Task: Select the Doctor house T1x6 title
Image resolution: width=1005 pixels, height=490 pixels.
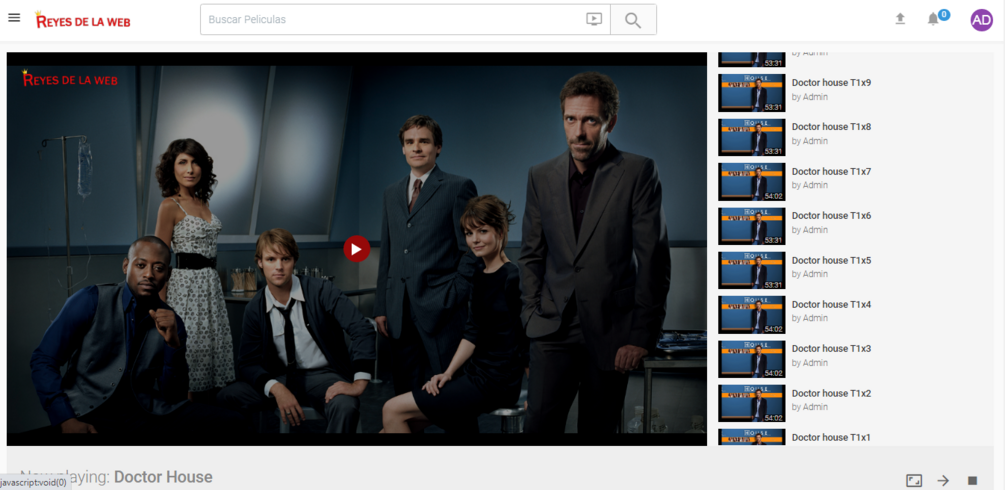Action: (x=831, y=215)
